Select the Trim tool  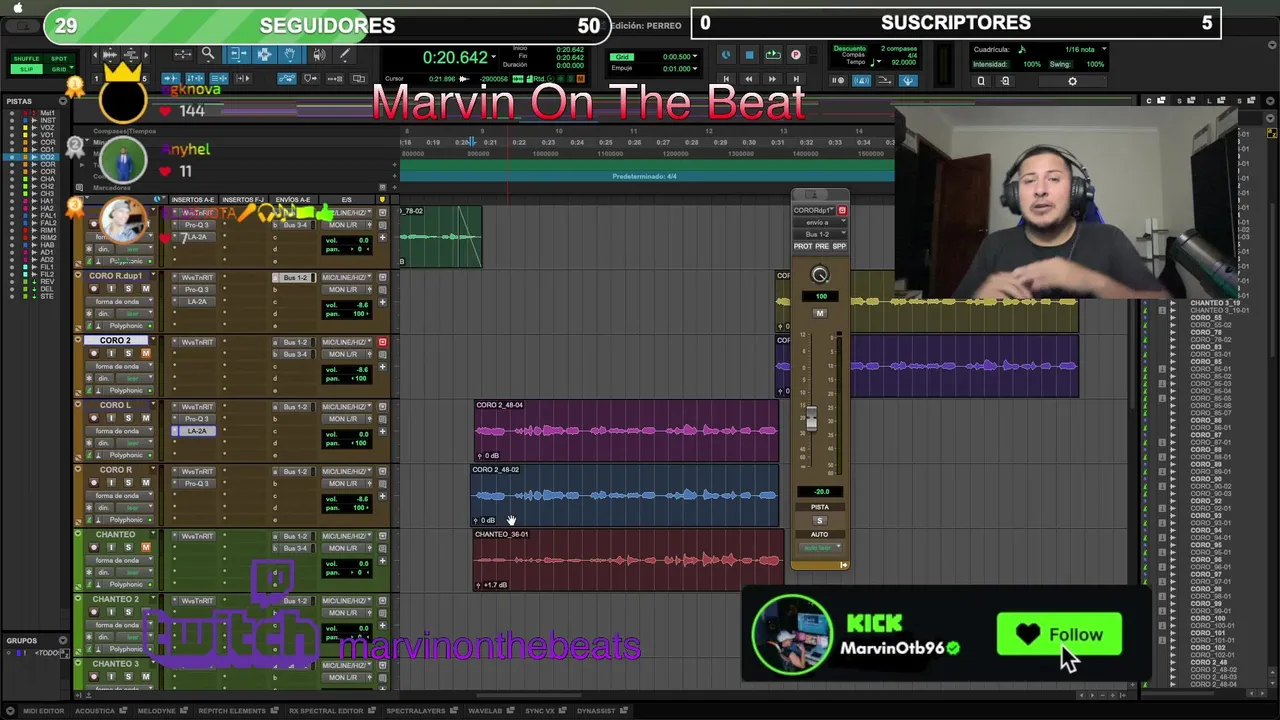[238, 55]
